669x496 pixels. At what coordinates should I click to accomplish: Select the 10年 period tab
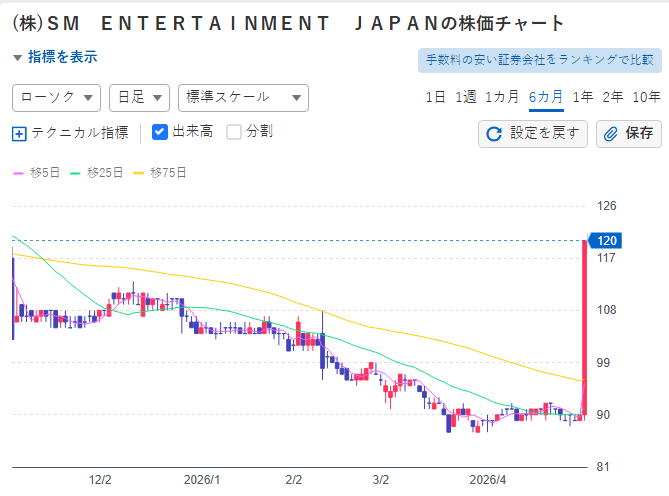click(x=646, y=97)
